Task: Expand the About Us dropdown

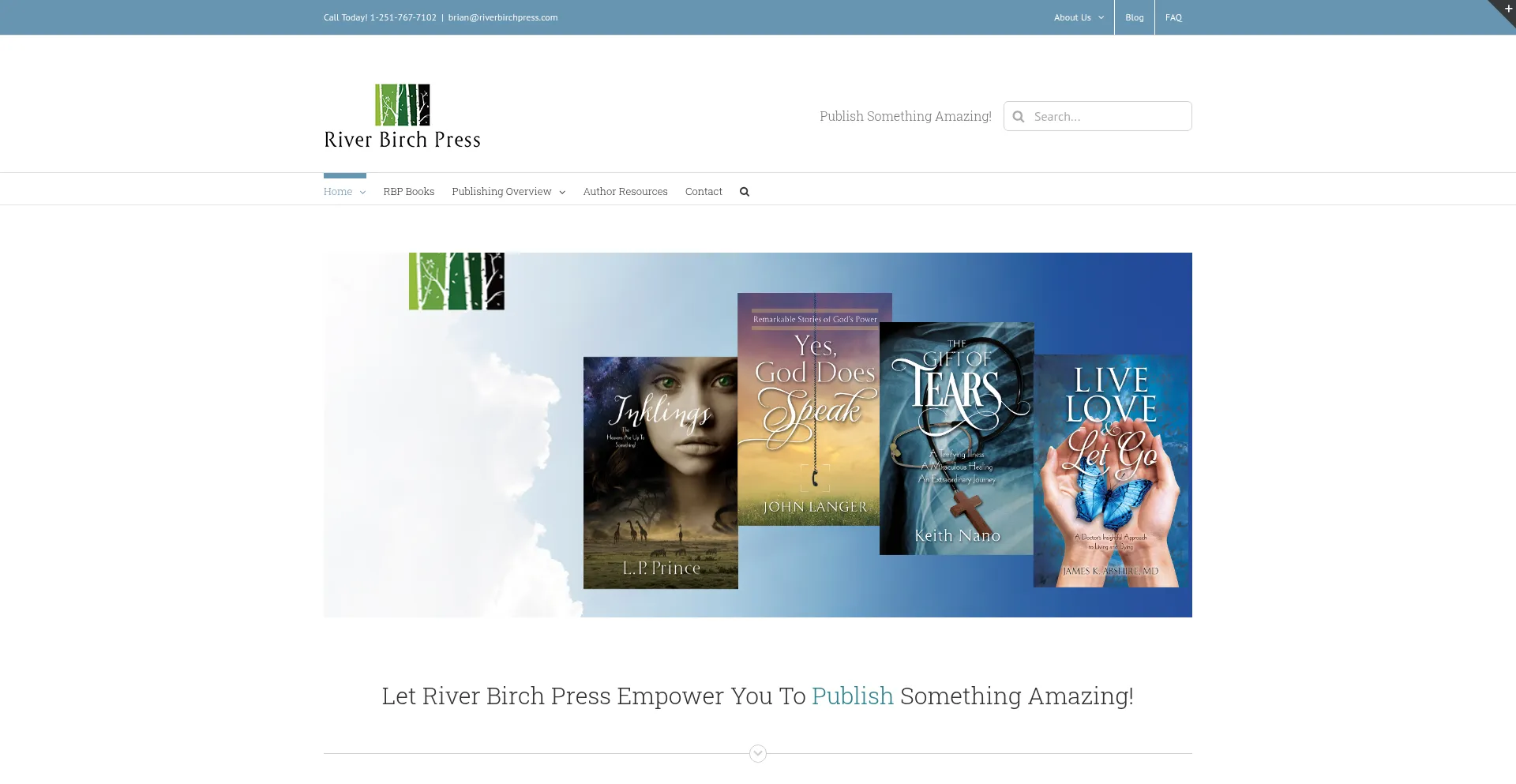Action: [1079, 17]
